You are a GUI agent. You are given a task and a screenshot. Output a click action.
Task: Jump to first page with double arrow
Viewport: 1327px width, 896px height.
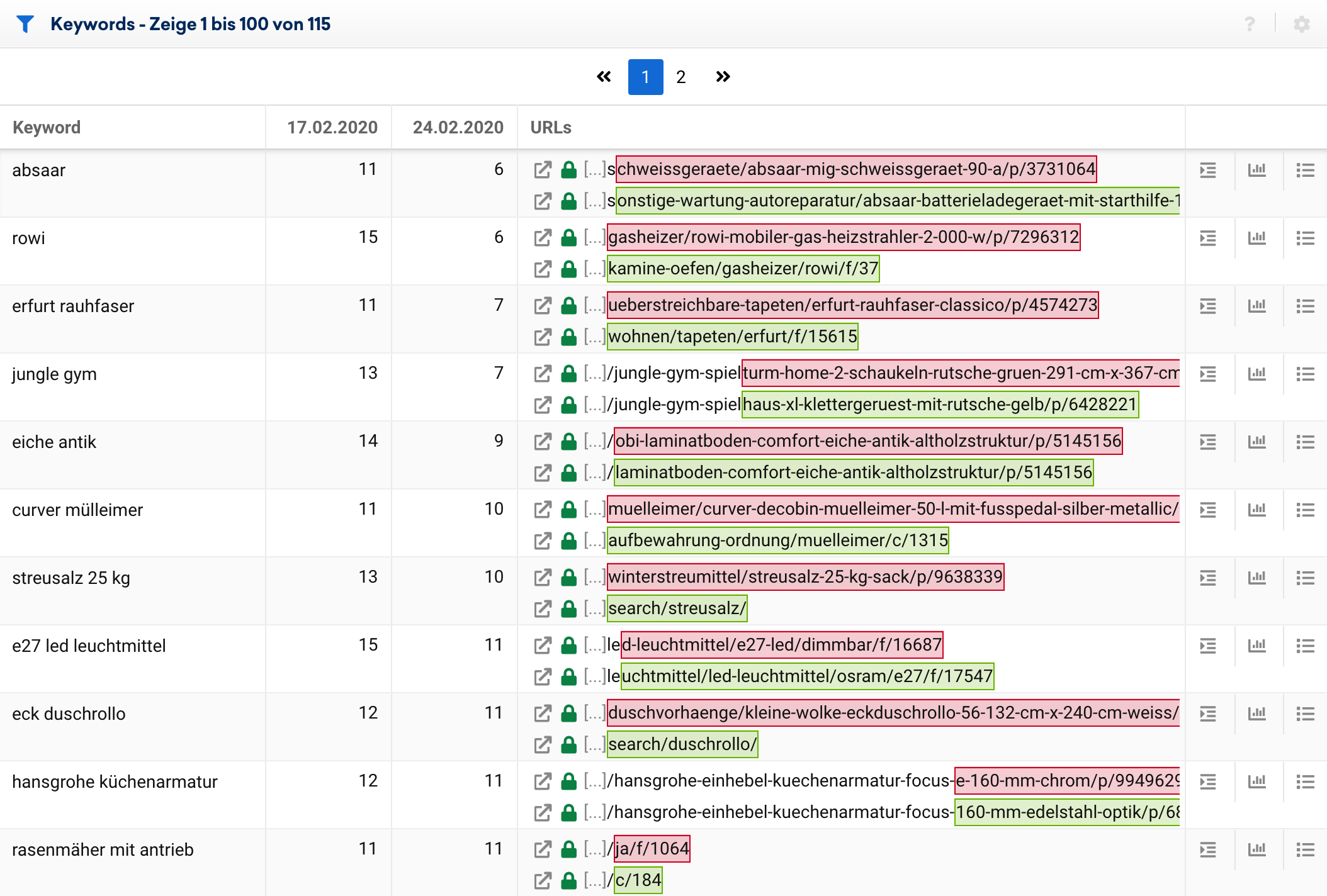point(604,77)
